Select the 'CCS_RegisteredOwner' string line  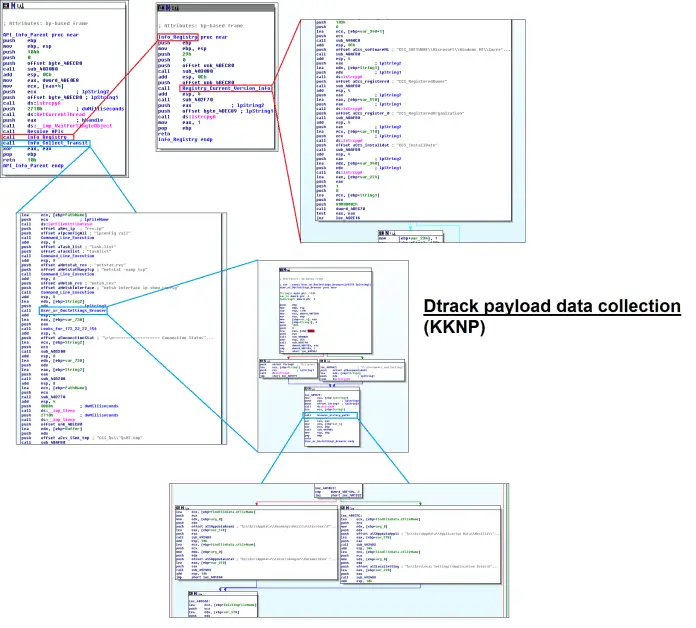tap(381, 82)
